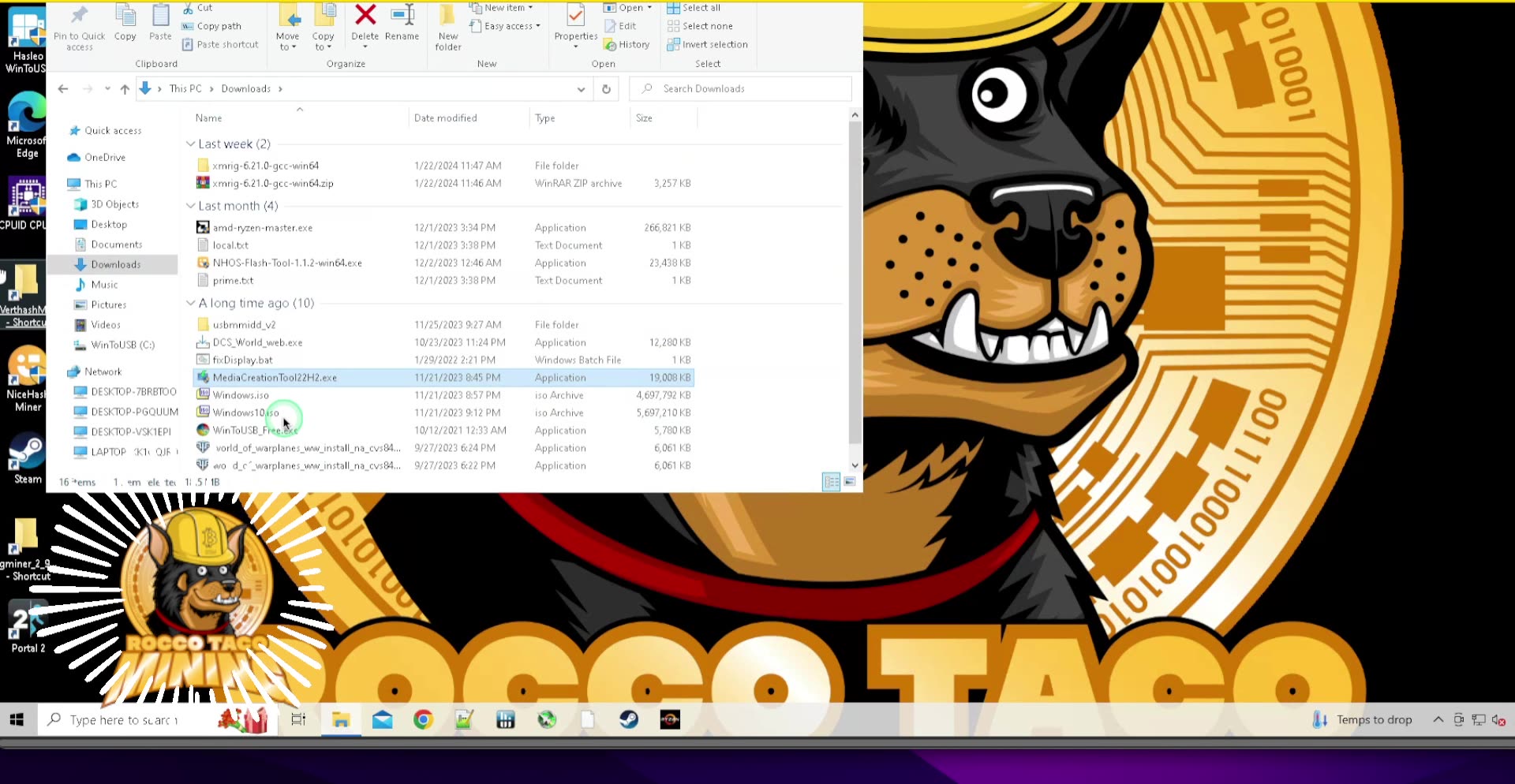Open Properties from the ribbon
The height and width of the screenshot is (784, 1515).
tap(575, 26)
